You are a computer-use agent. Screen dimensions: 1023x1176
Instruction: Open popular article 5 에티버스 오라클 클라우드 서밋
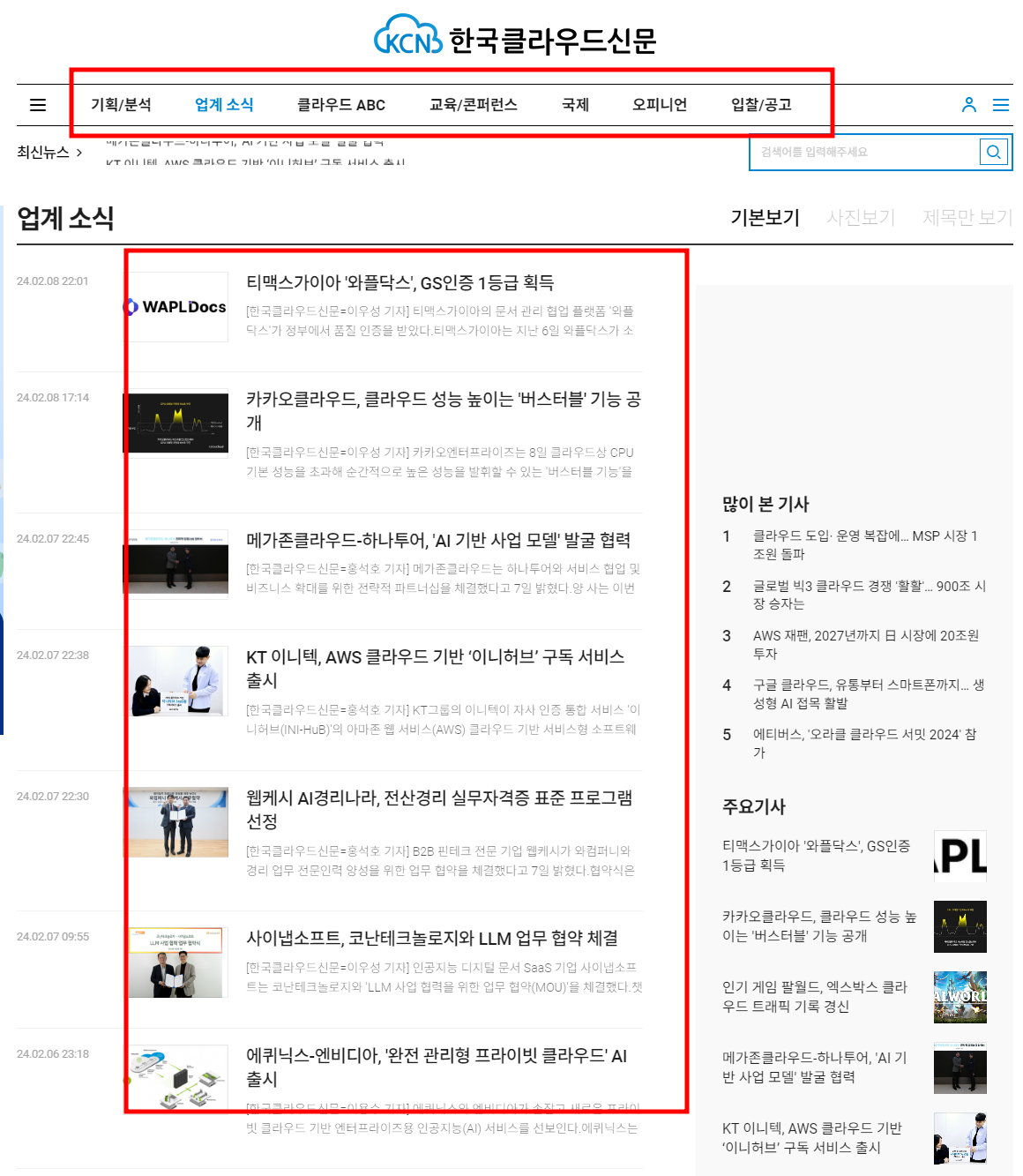tap(864, 743)
